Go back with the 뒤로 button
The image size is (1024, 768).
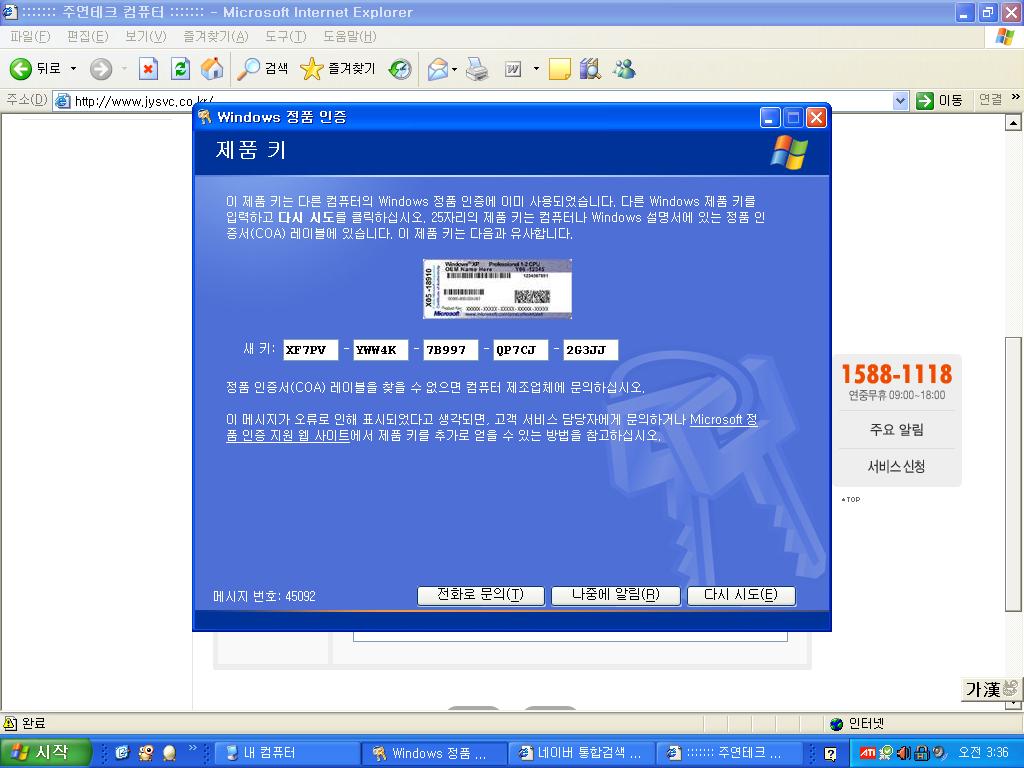(35, 69)
